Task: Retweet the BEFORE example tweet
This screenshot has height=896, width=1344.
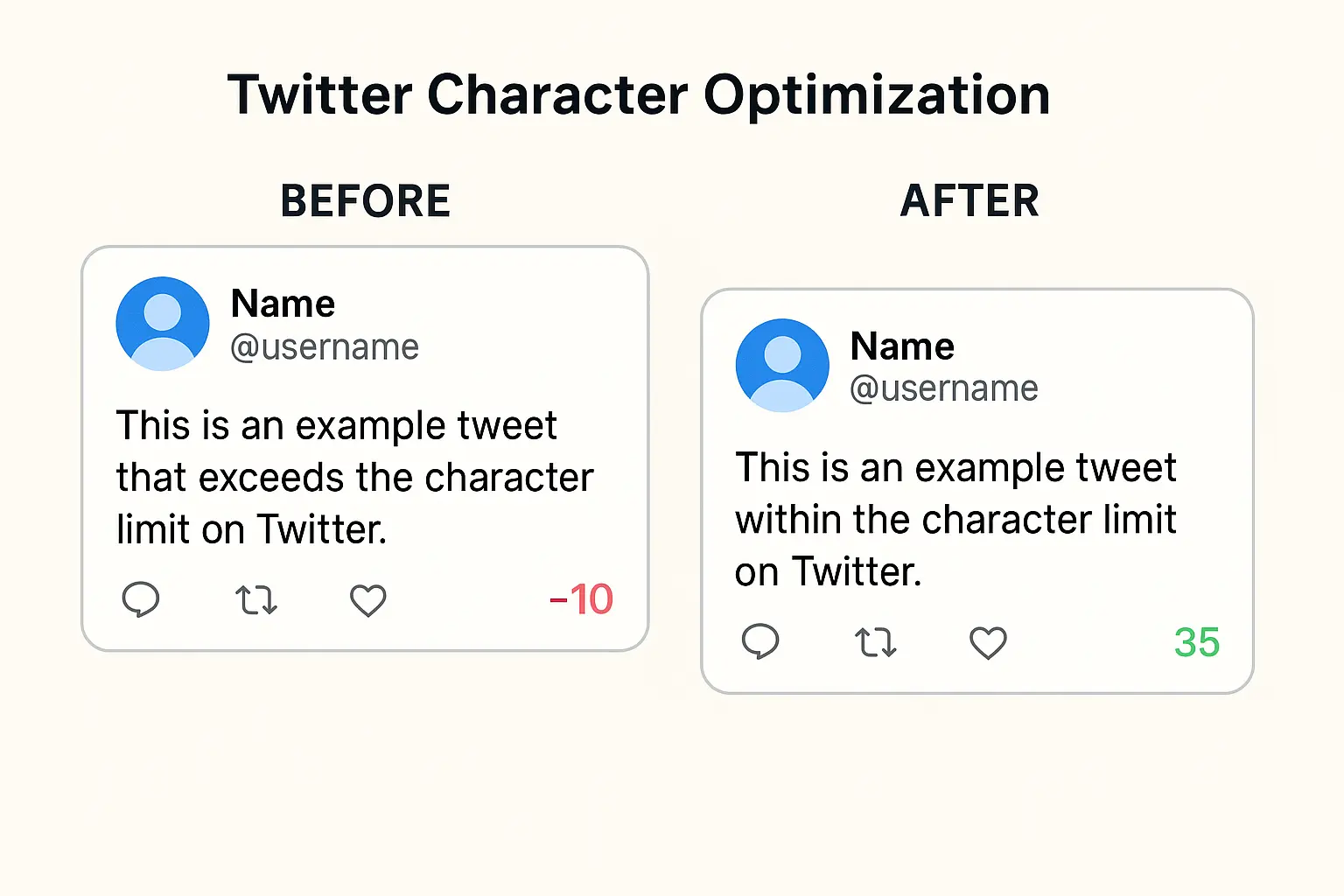Action: (x=255, y=600)
